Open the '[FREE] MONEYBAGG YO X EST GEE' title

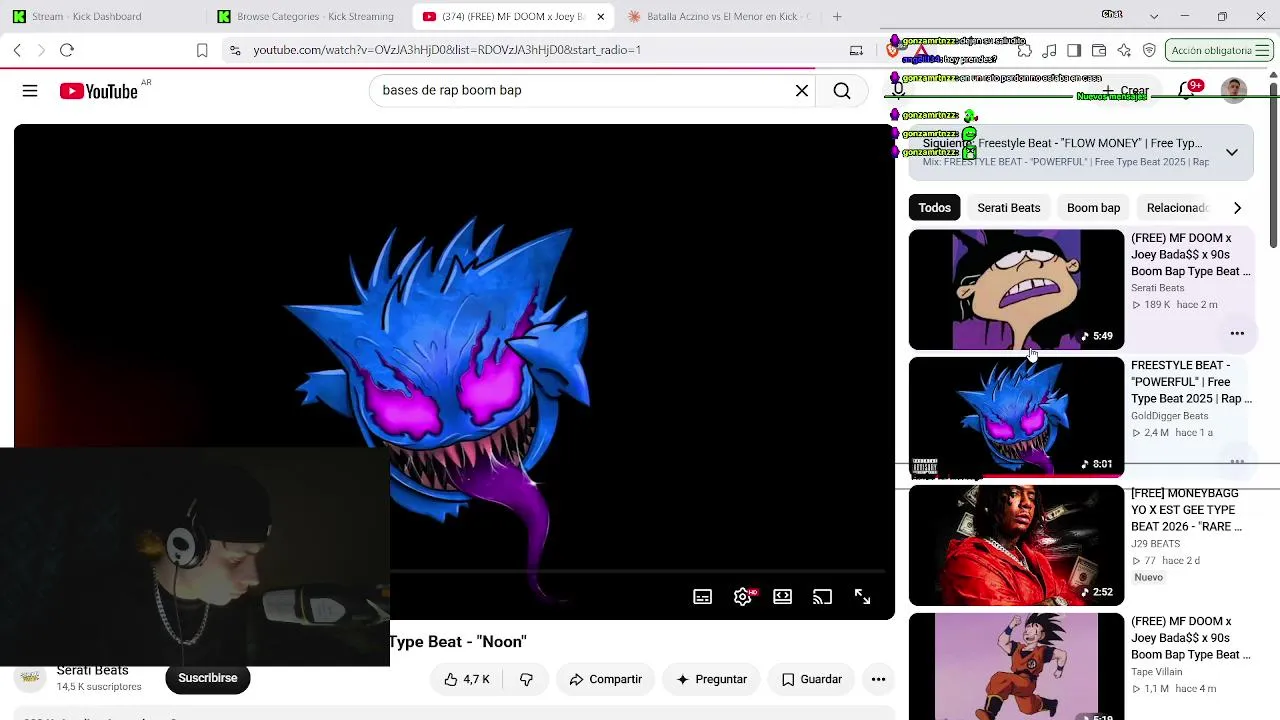click(1187, 510)
